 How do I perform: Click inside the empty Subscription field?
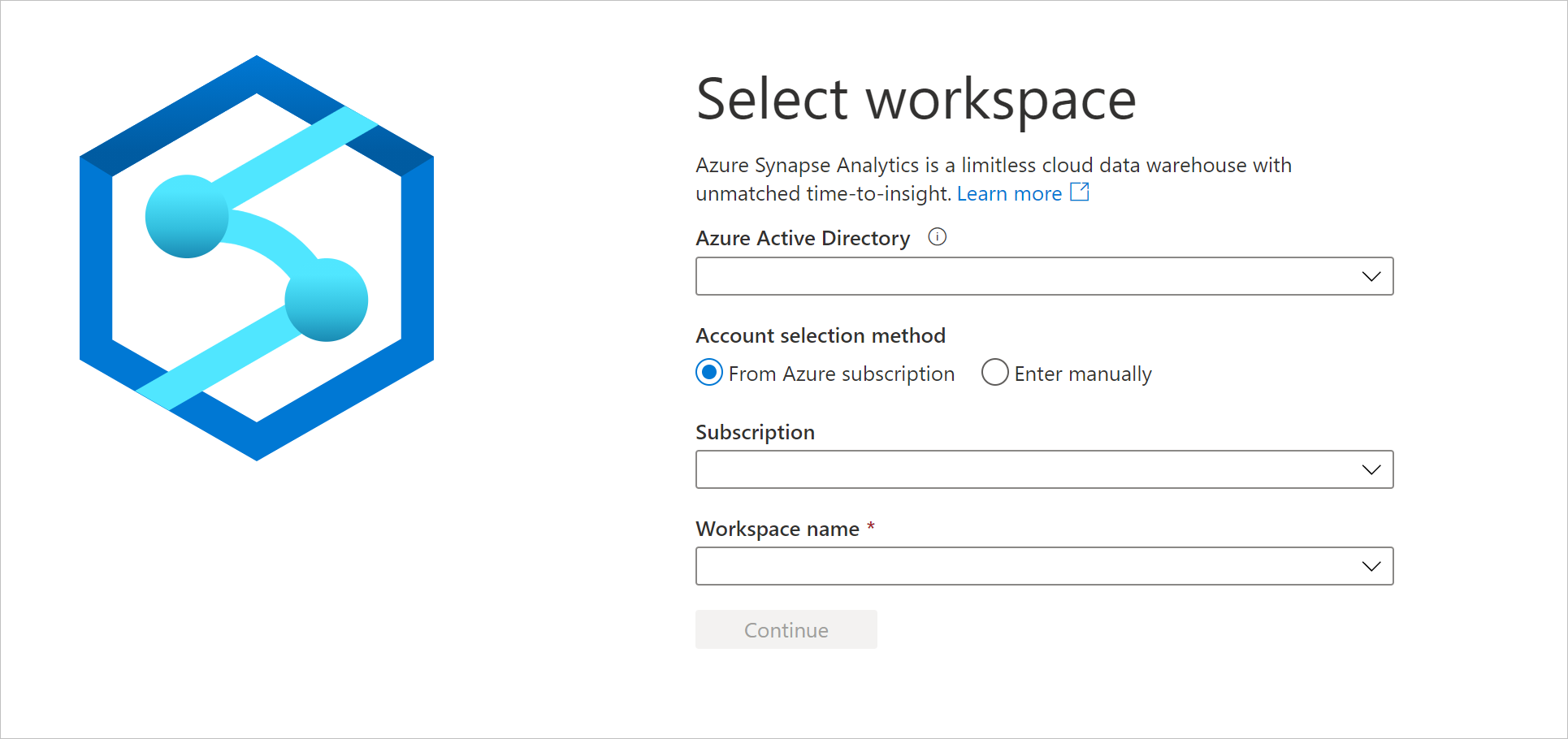(x=975, y=469)
